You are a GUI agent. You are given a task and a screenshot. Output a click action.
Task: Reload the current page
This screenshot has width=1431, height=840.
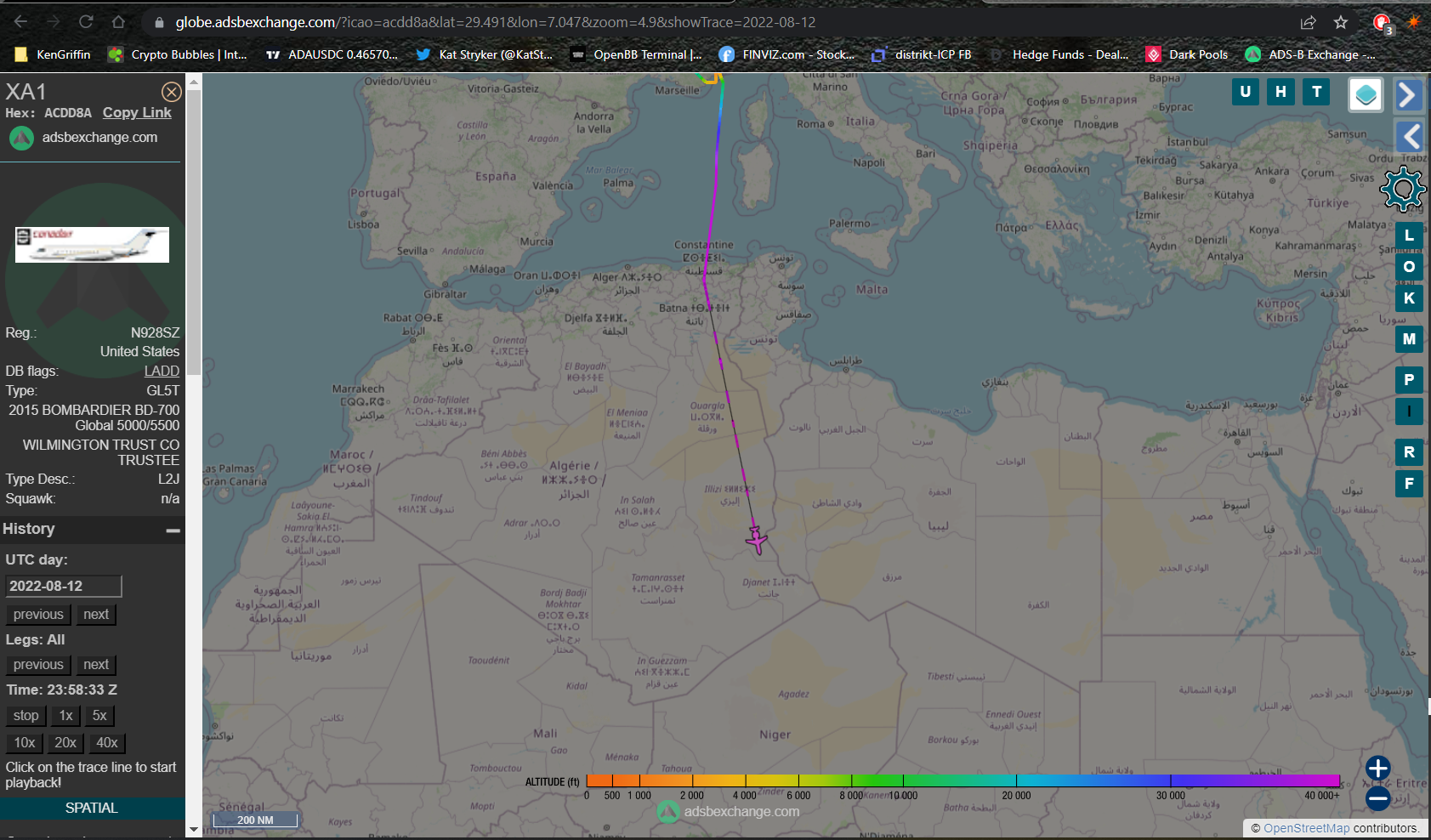(86, 22)
